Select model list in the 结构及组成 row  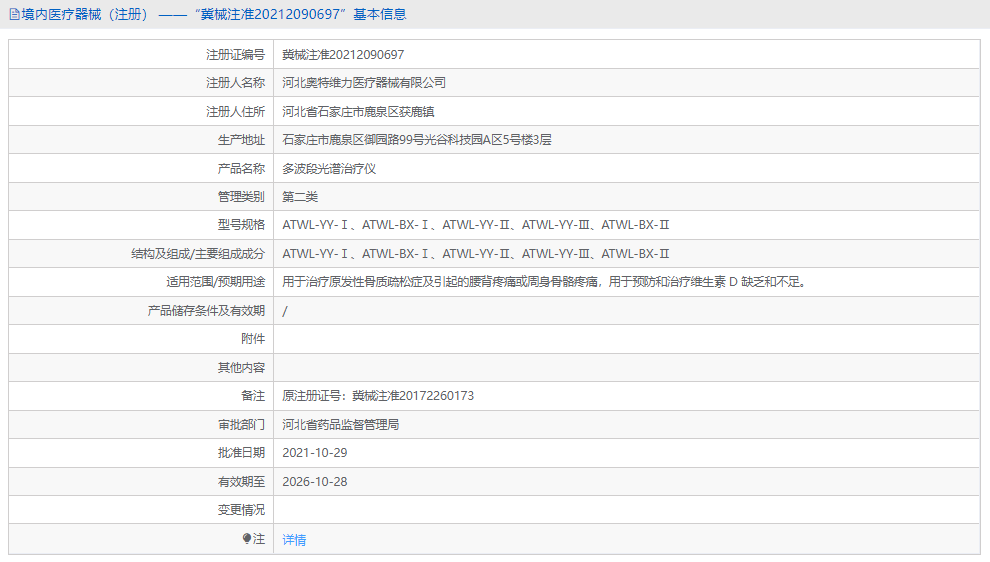pos(475,254)
